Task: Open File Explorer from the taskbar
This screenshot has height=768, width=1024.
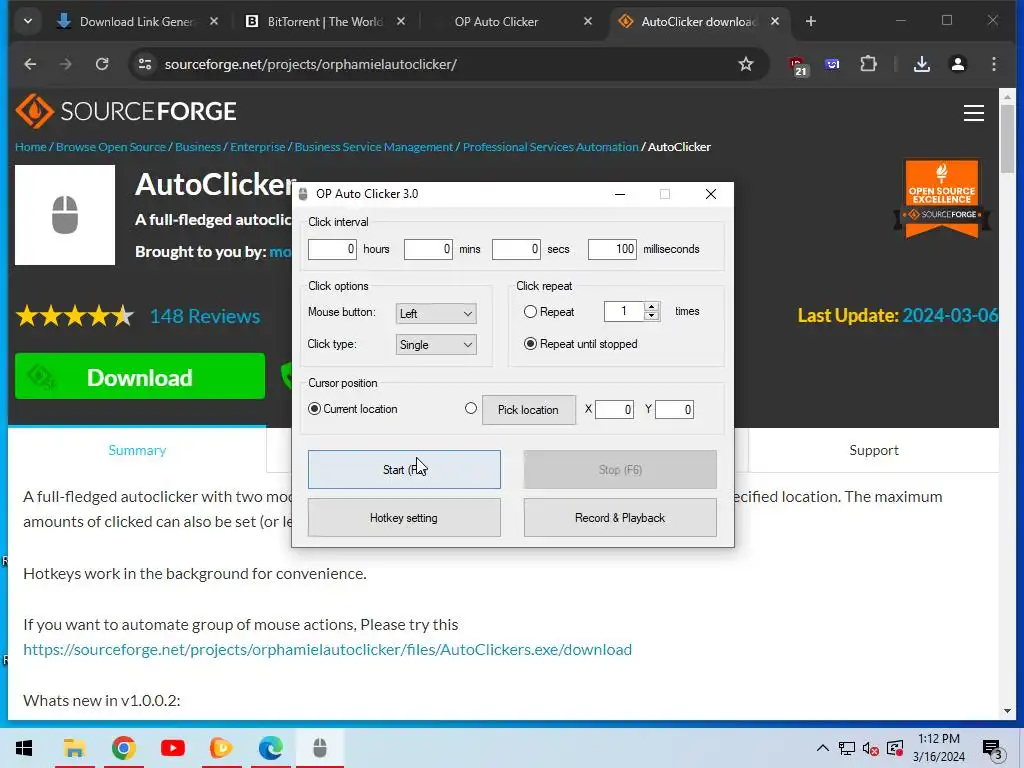Action: pos(74,748)
